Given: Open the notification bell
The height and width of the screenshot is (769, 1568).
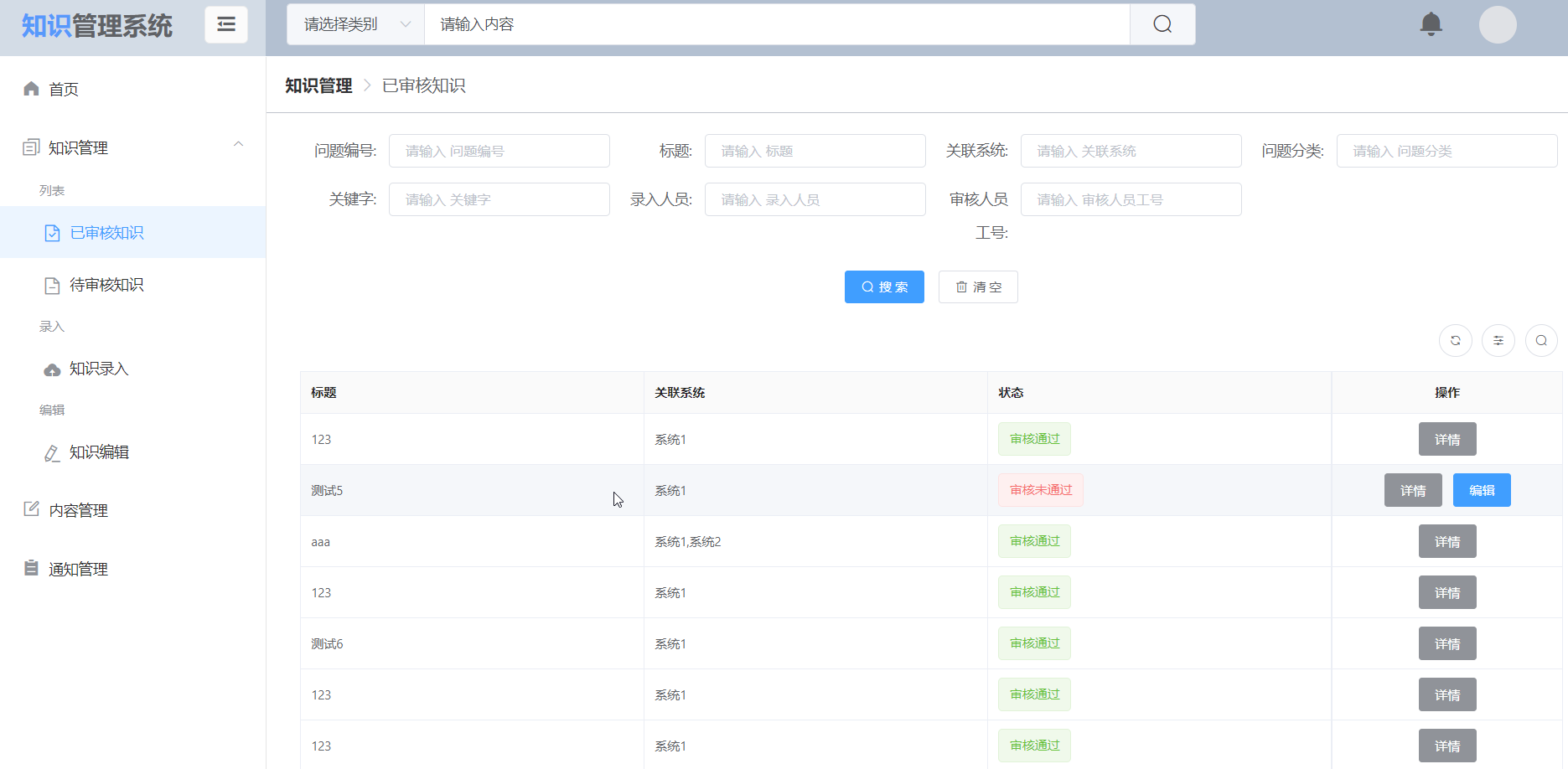Looking at the screenshot, I should tap(1431, 24).
